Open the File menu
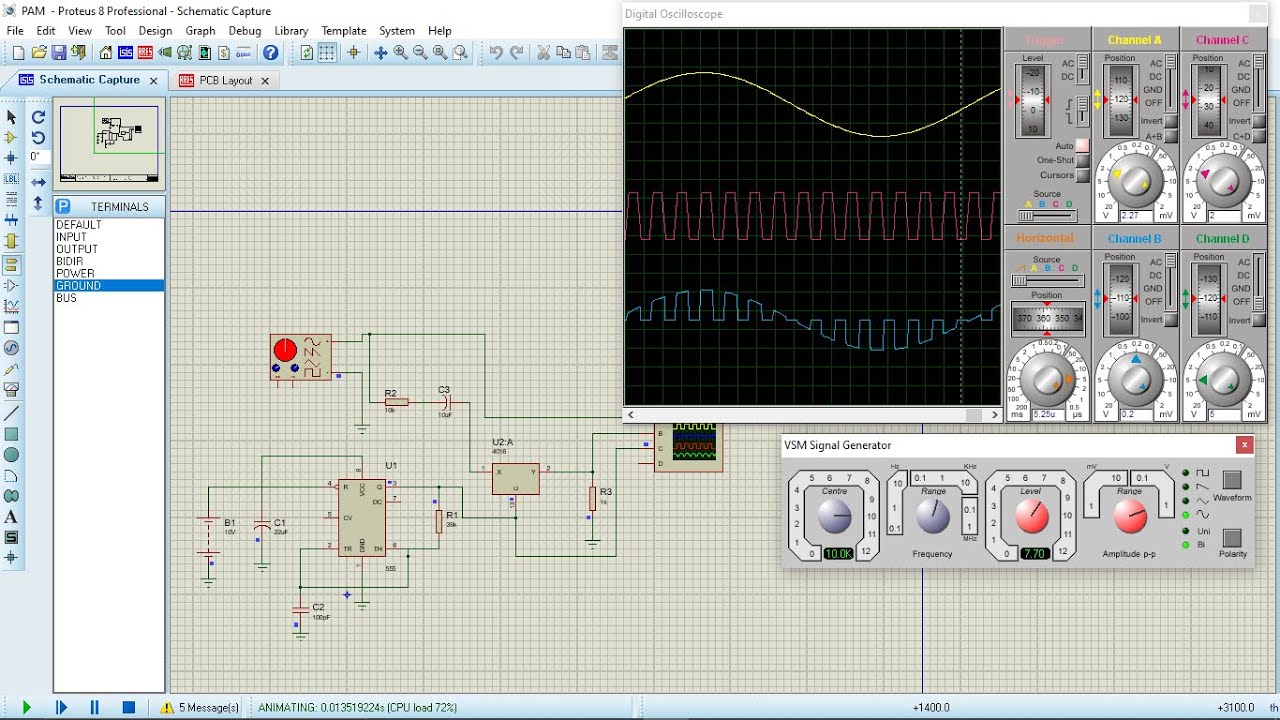1280x720 pixels. (x=15, y=31)
